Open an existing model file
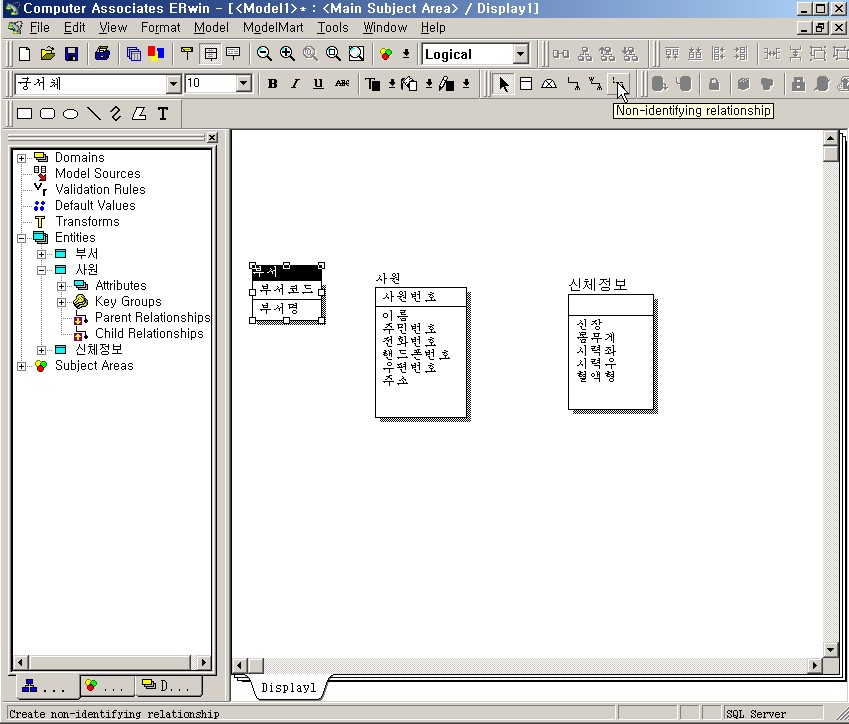Image resolution: width=849 pixels, height=724 pixels. (48, 54)
